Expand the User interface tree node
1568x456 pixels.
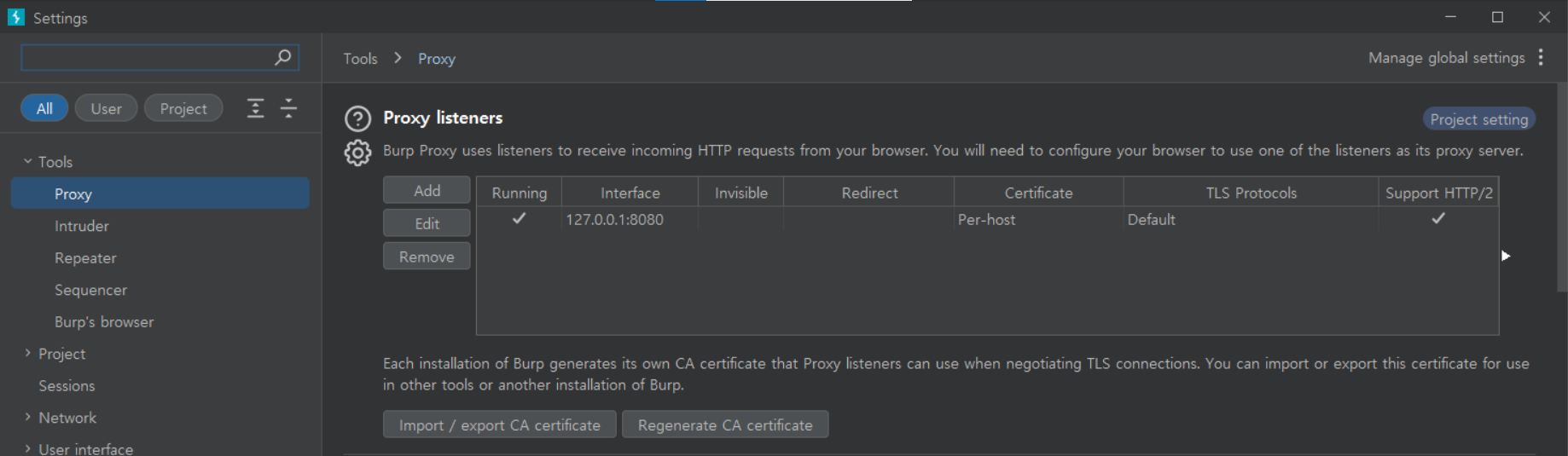tap(27, 448)
